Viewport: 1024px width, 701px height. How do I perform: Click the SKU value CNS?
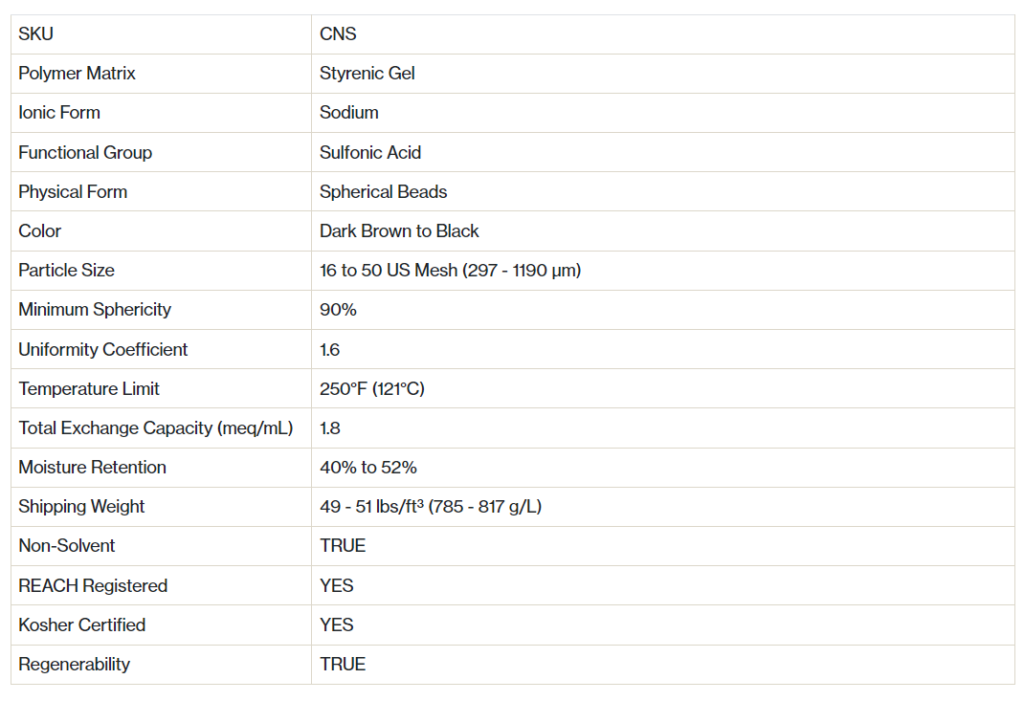click(x=338, y=34)
